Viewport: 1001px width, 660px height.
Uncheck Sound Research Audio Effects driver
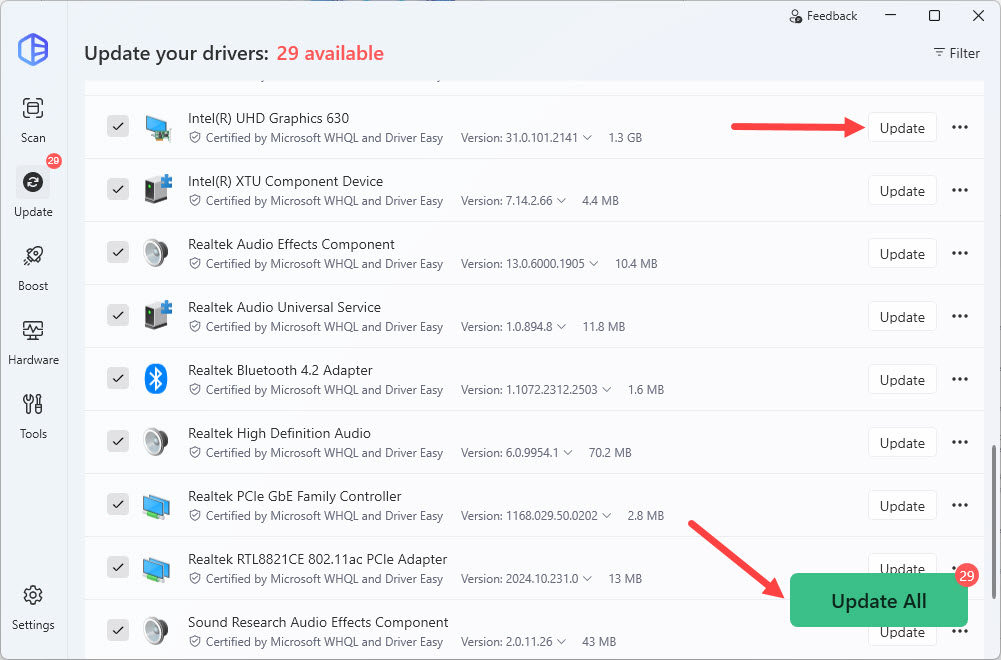pos(118,630)
